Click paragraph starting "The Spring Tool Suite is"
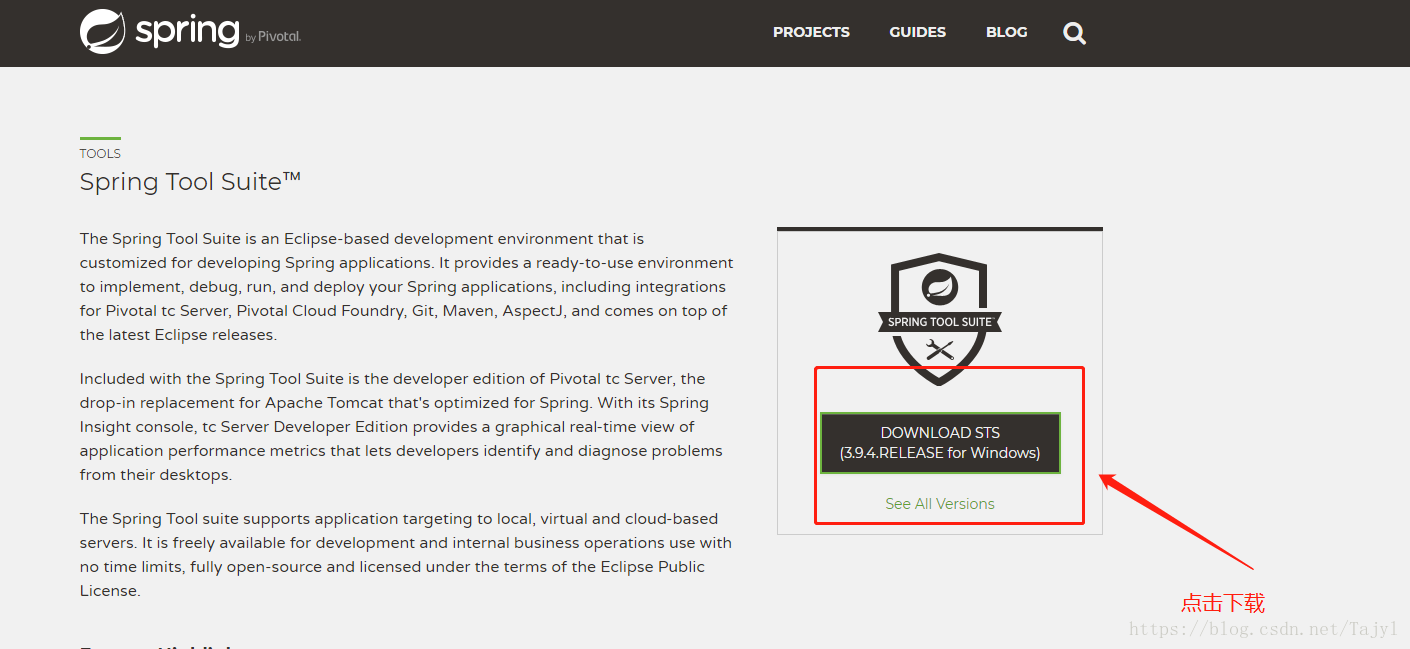 407,287
